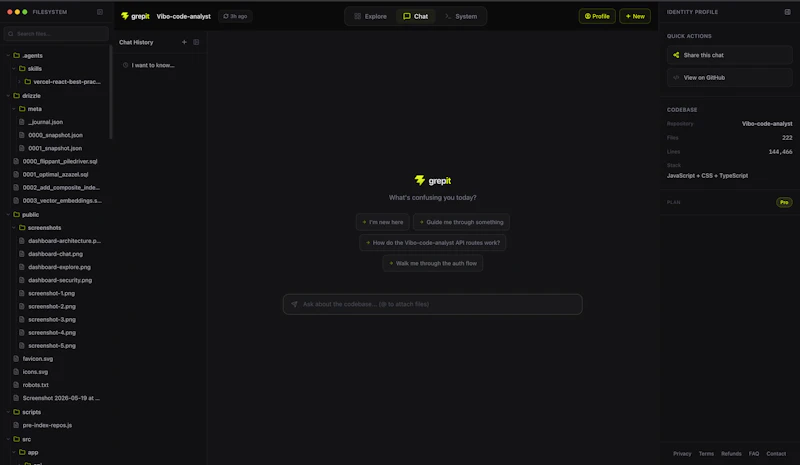Screen dimensions: 800x465
Task: Click the .agents folder icon
Action: 16,55
